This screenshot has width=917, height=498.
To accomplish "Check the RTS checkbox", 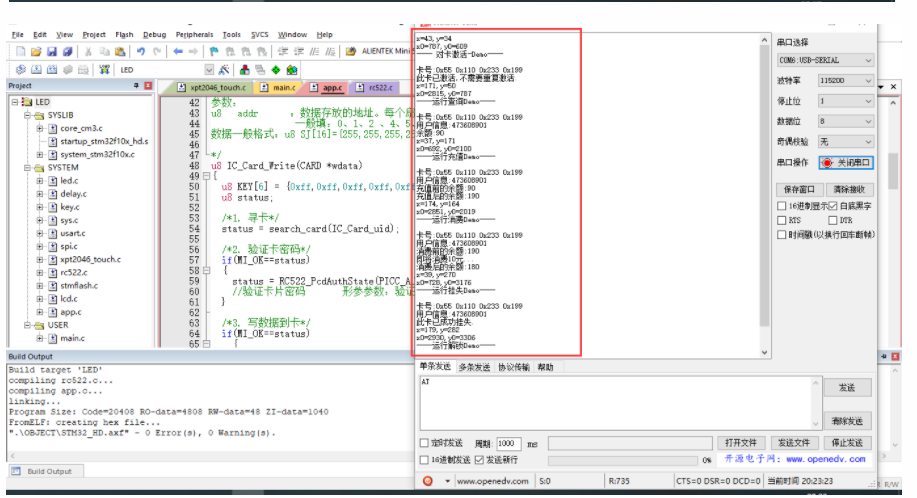I will [781, 220].
